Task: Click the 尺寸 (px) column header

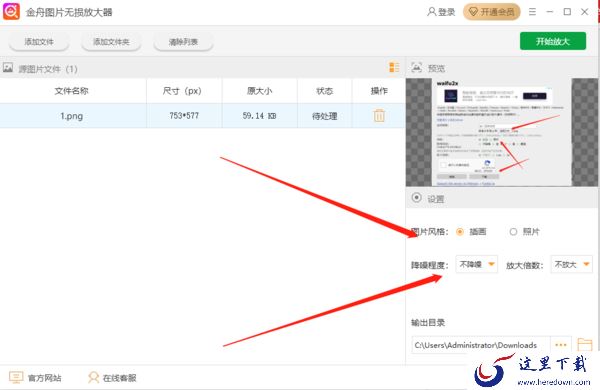Action: pyautogui.click(x=184, y=91)
